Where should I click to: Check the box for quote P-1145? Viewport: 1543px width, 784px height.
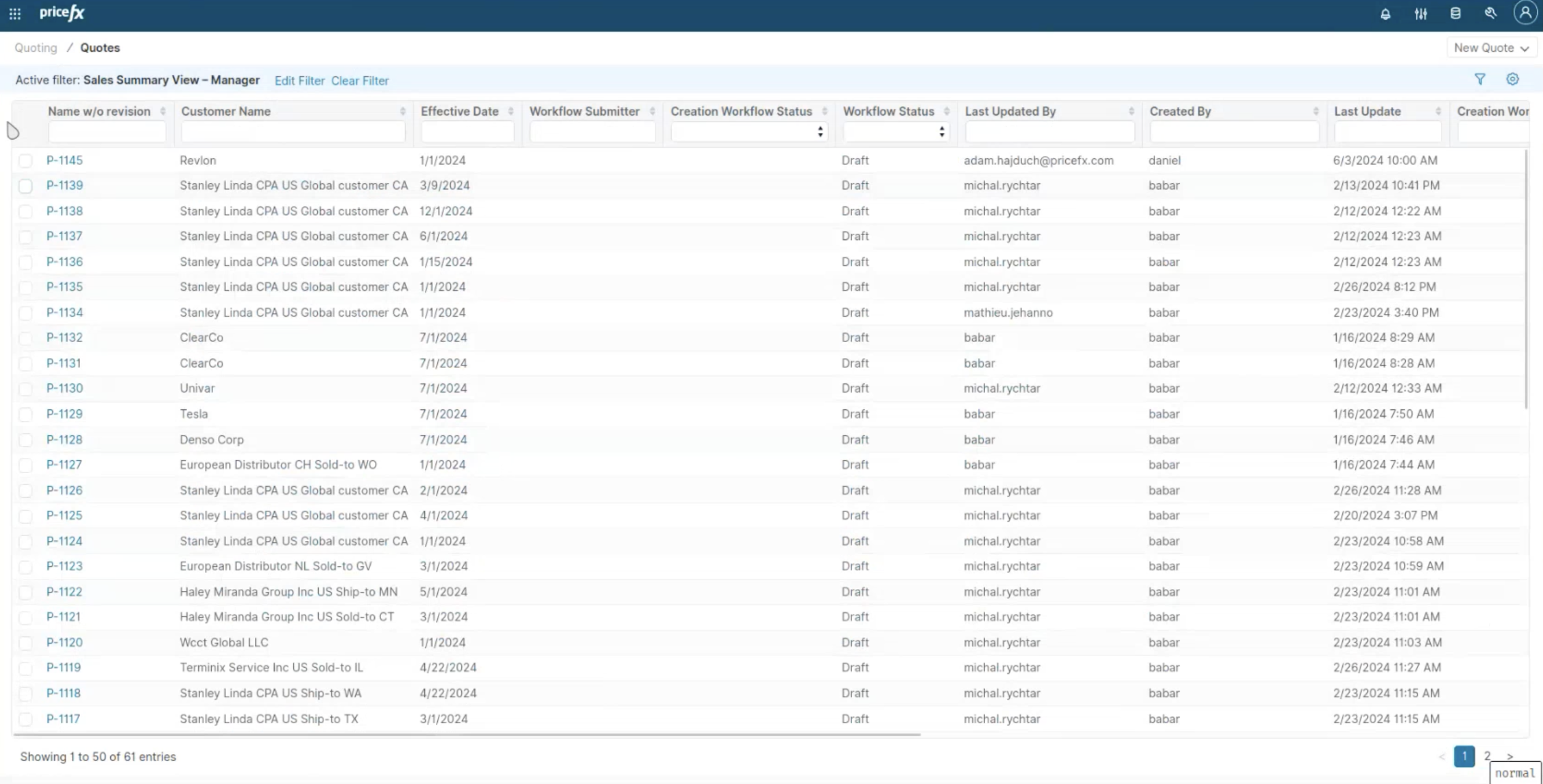click(25, 161)
